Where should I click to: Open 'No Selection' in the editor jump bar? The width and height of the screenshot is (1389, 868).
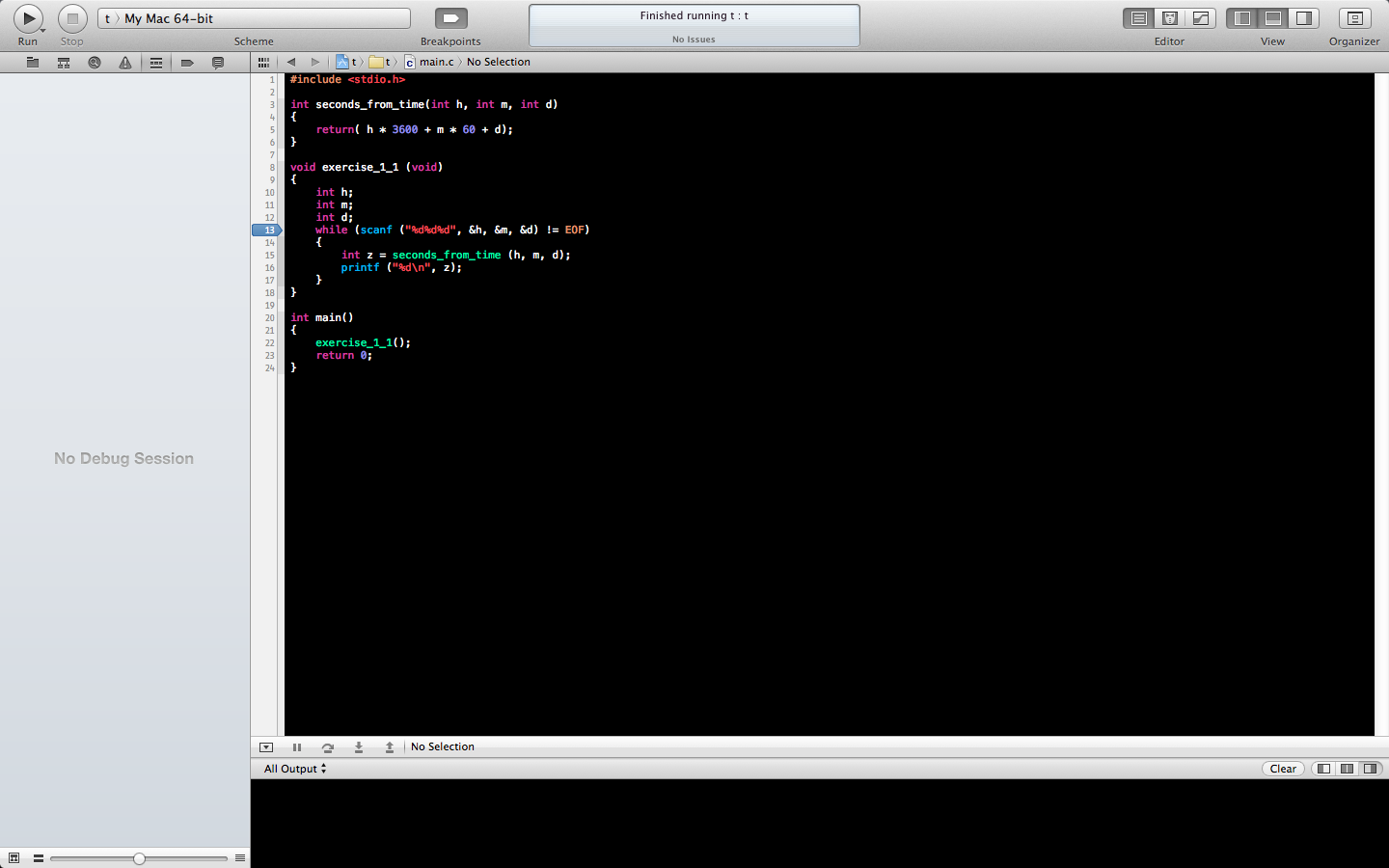(499, 62)
